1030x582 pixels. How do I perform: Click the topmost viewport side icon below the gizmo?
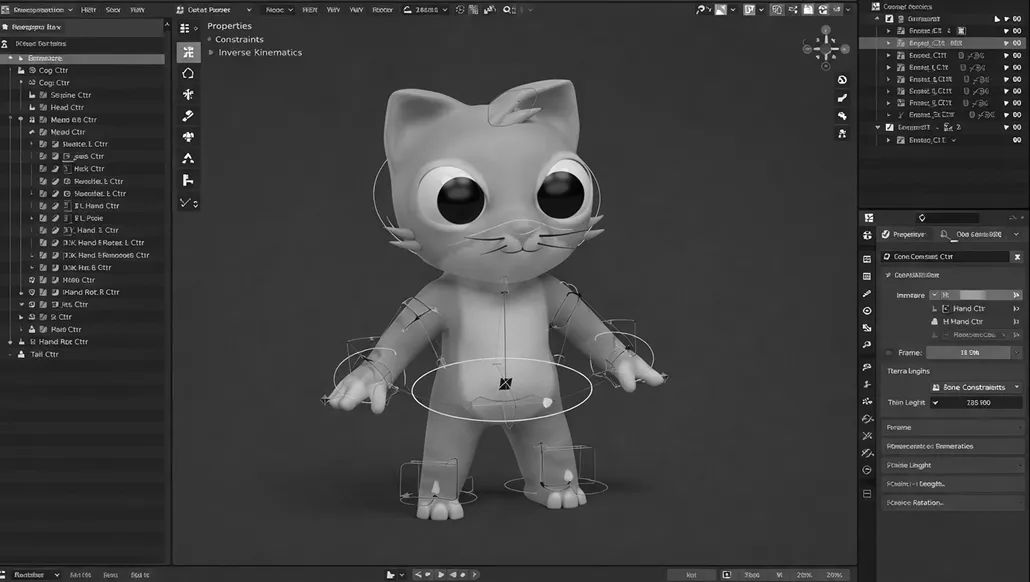[x=842, y=80]
